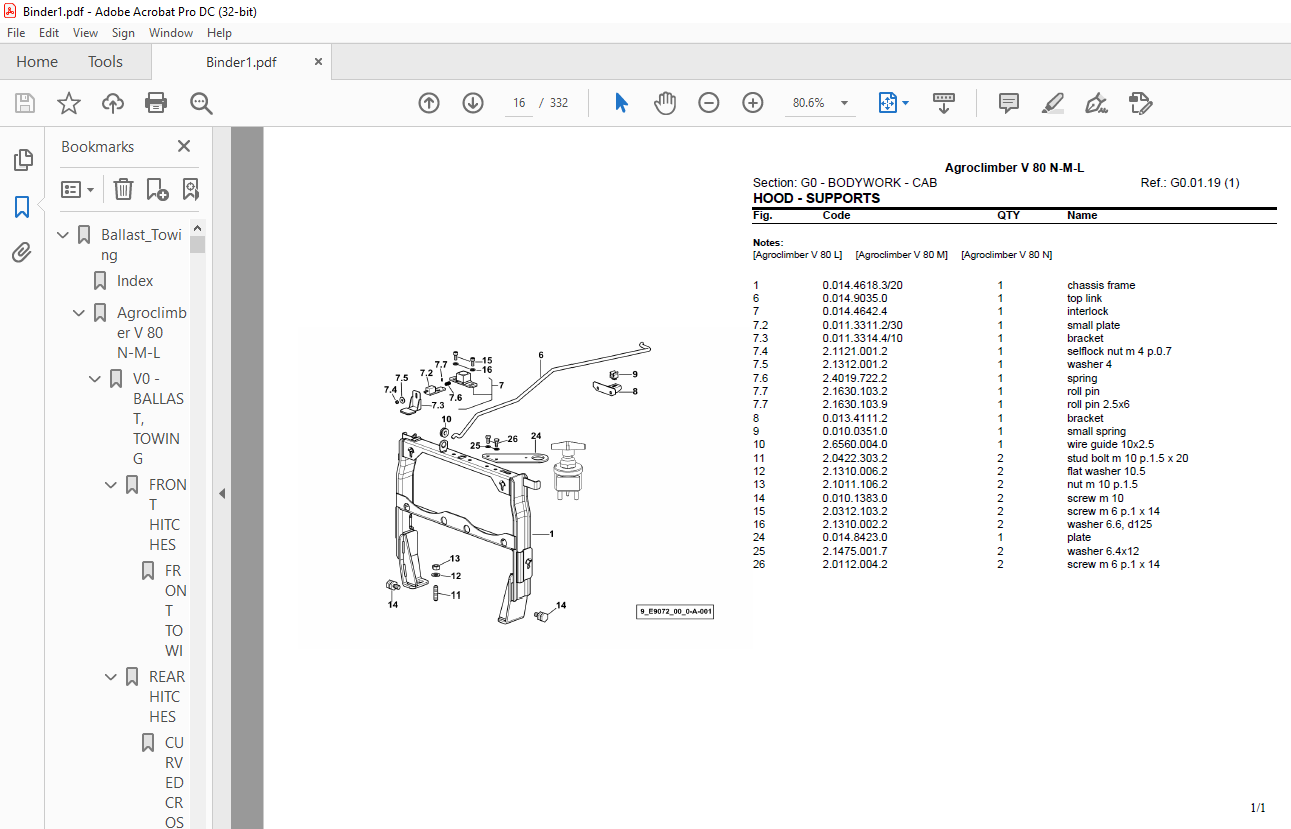Click the 'stud bolt m 10 p.1.5 x 20' entry
Image resolution: width=1291 pixels, height=829 pixels.
click(x=1128, y=458)
